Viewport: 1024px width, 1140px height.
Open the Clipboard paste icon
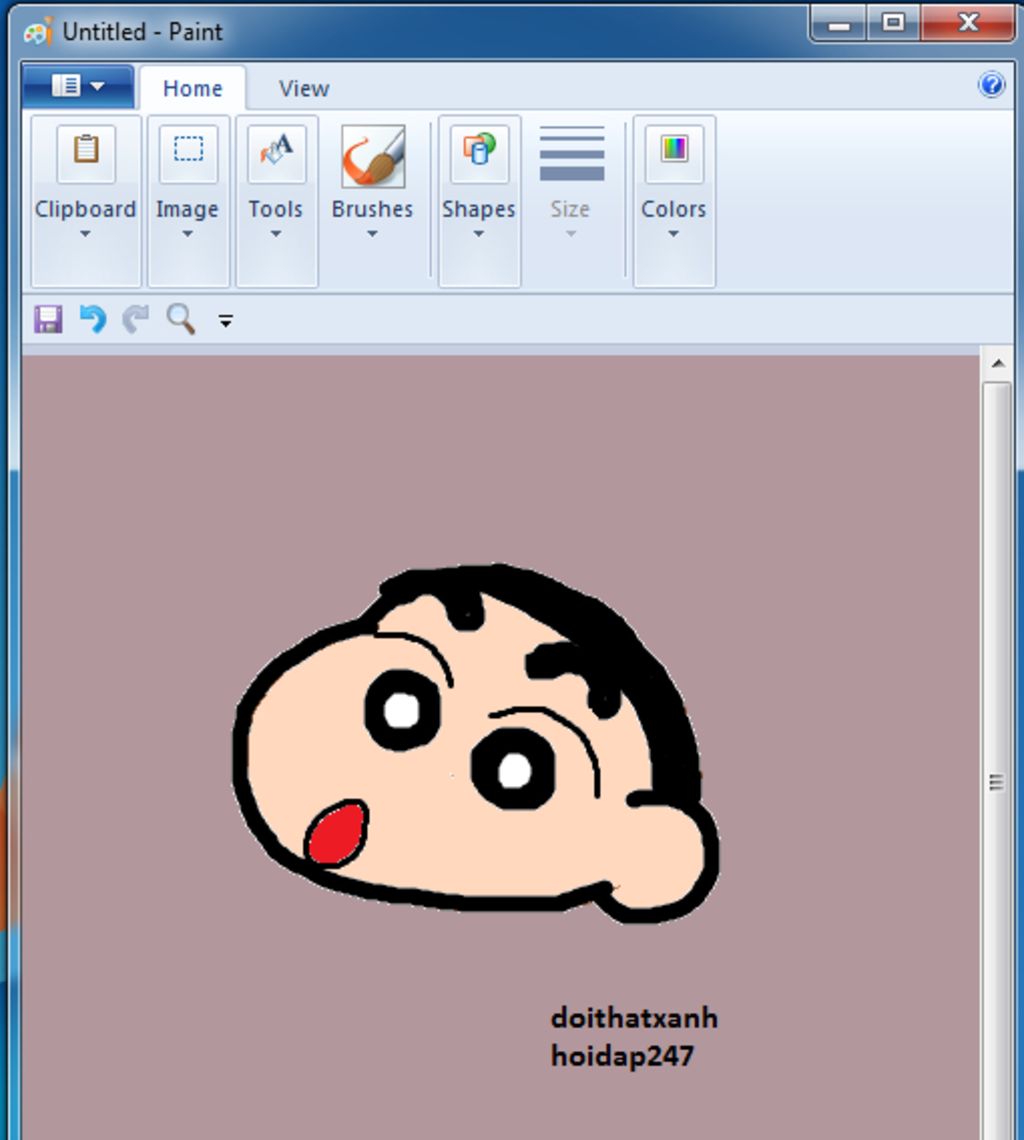[86, 150]
